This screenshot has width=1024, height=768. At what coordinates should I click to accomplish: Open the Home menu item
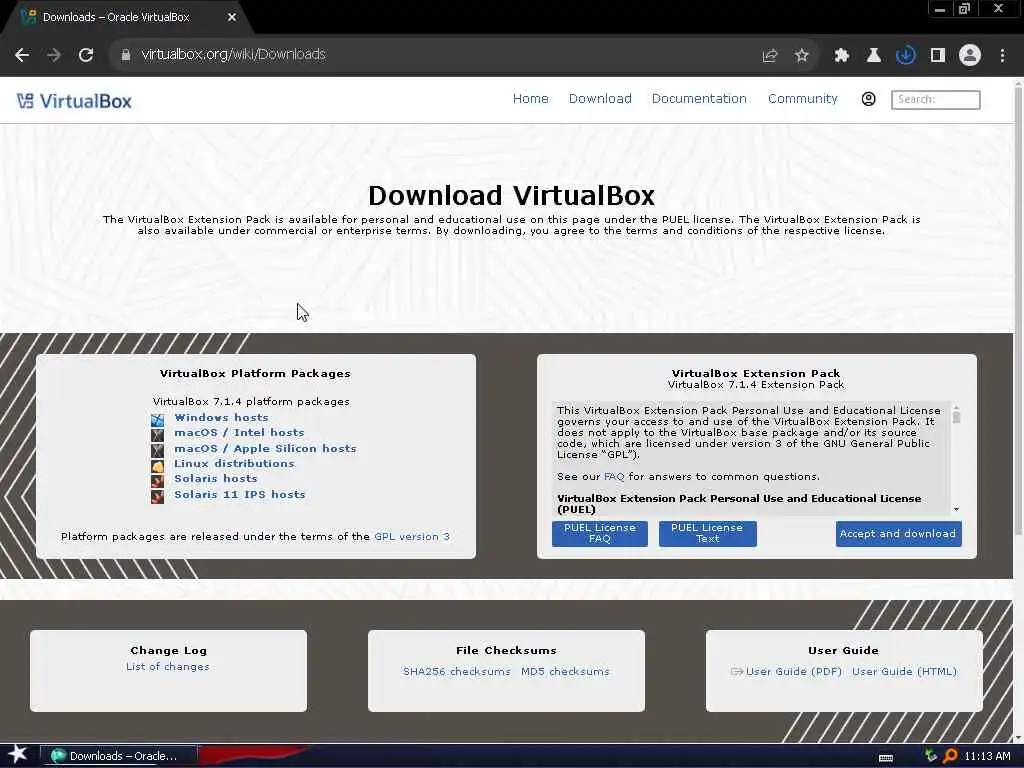click(530, 99)
